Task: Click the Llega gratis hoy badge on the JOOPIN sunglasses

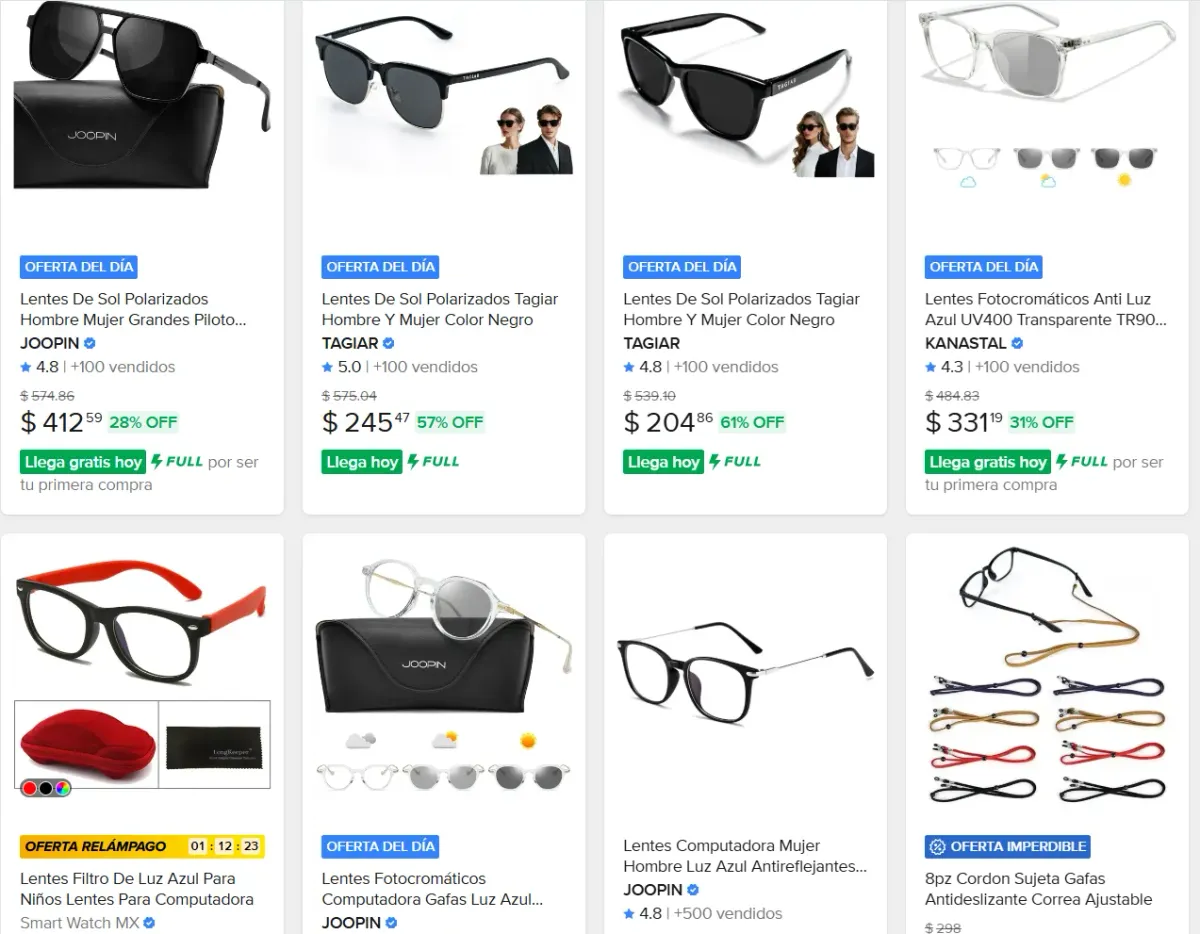Action: (83, 462)
